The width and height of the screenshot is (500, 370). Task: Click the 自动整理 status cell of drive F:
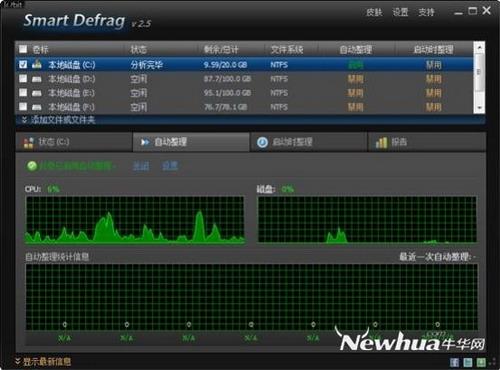(x=356, y=107)
